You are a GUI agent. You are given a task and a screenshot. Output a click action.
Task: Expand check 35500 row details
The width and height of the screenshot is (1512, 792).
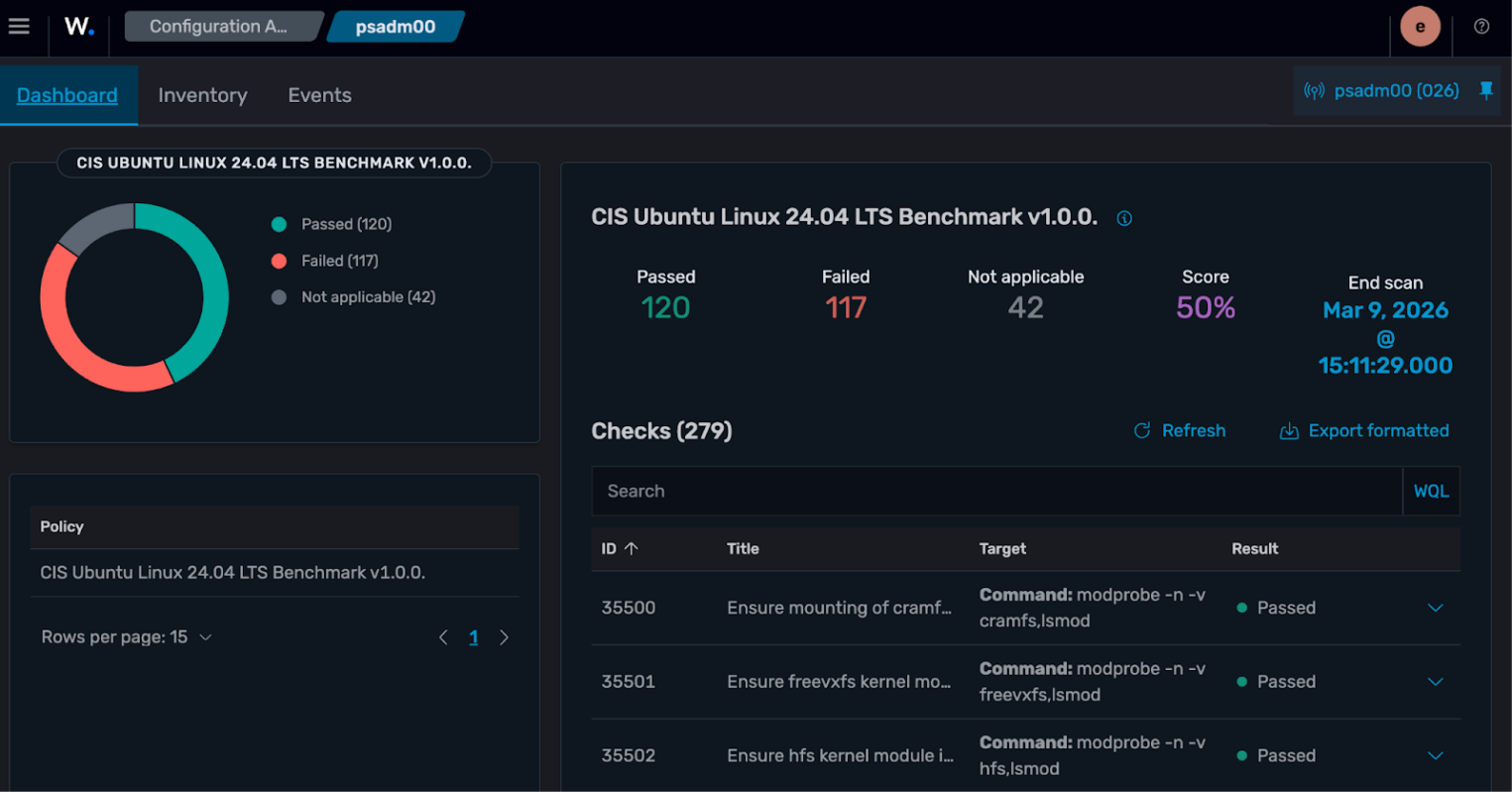tap(1435, 608)
